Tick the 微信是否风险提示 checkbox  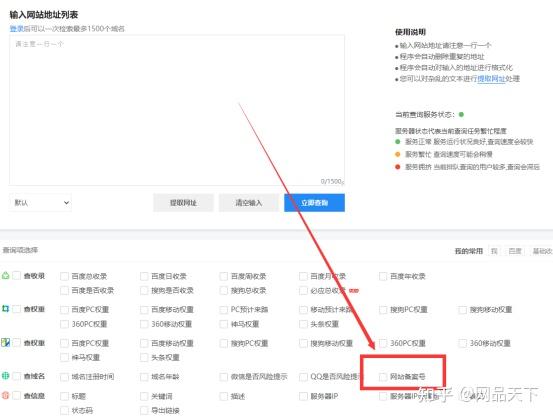tap(224, 377)
